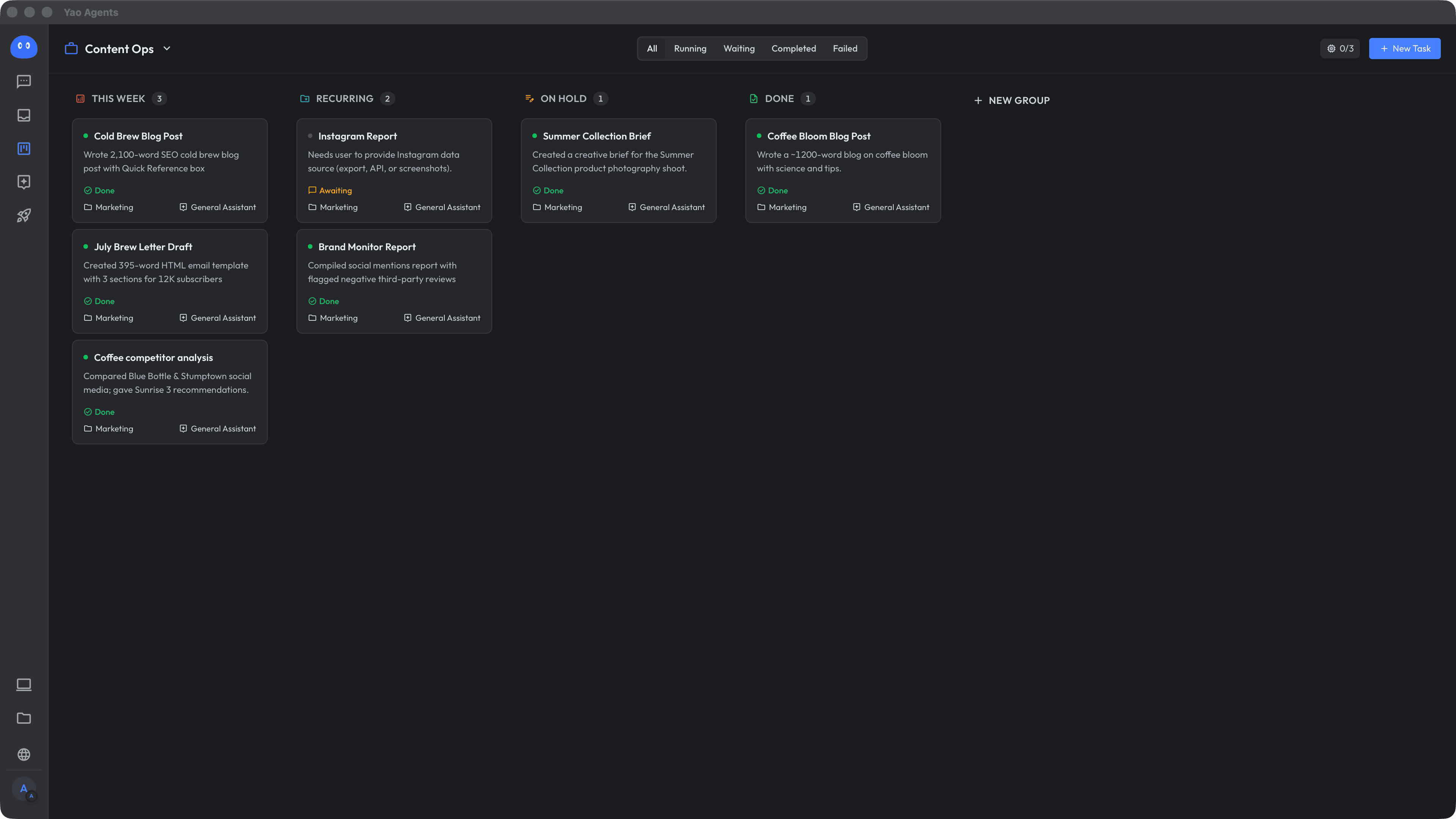This screenshot has width=1456, height=819.
Task: Click the Content Ops briefcase icon
Action: click(x=71, y=49)
